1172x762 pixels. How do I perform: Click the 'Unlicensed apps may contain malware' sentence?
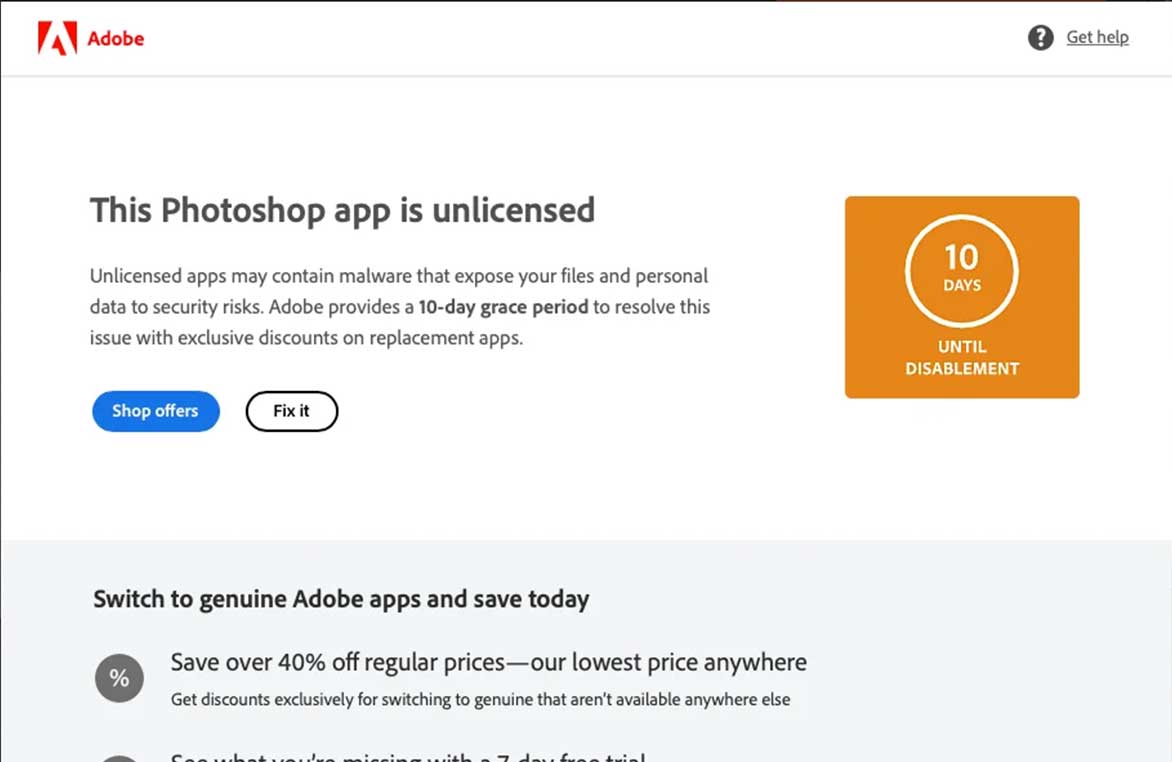pyautogui.click(x=398, y=292)
